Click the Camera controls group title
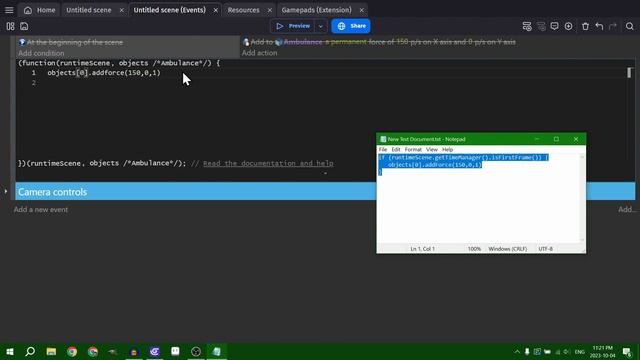Image resolution: width=640 pixels, height=360 pixels. (52, 192)
